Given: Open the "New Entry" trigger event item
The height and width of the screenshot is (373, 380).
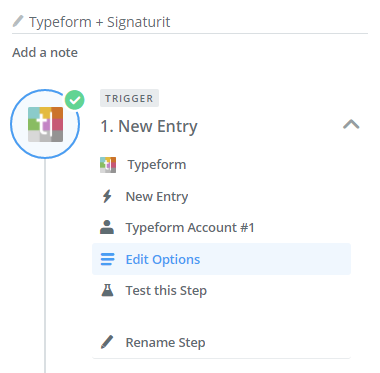Looking at the screenshot, I should 221,196.
